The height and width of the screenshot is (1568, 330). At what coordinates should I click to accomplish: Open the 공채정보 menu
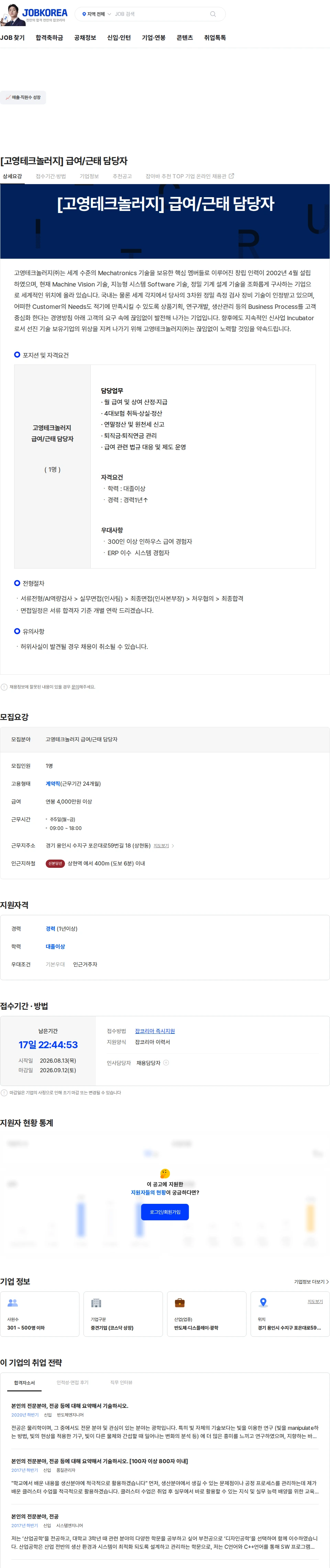85,38
